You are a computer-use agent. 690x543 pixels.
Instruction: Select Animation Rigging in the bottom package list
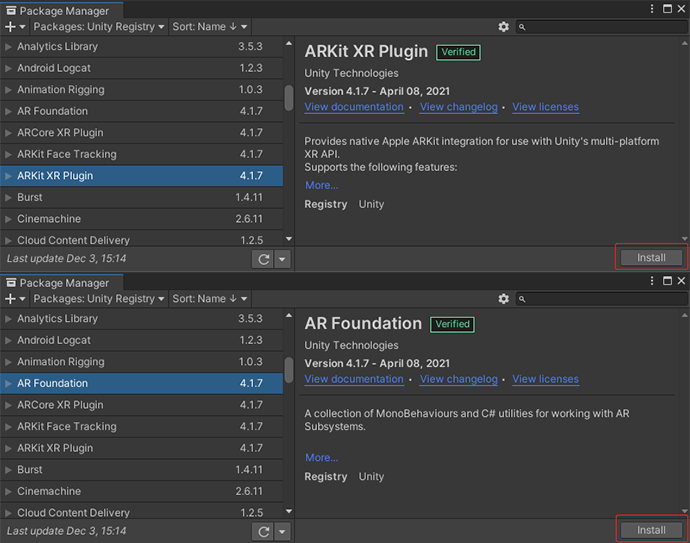(141, 362)
